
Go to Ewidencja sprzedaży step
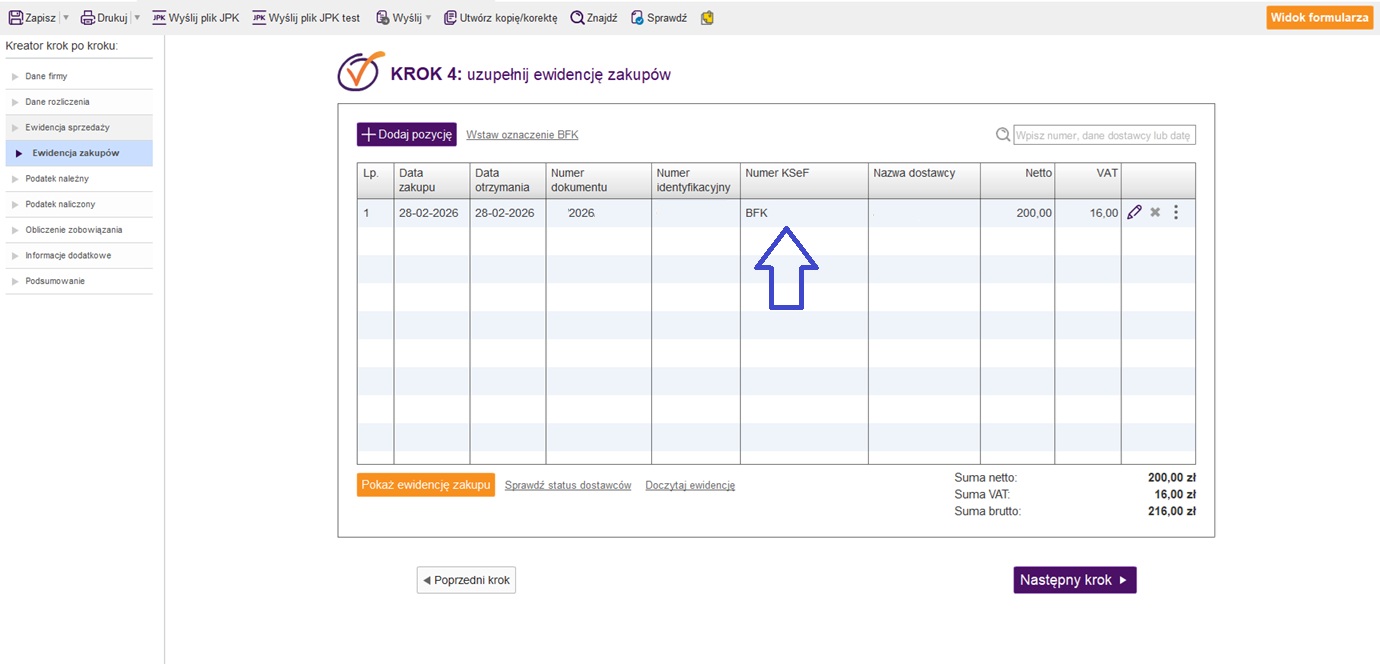pyautogui.click(x=67, y=128)
